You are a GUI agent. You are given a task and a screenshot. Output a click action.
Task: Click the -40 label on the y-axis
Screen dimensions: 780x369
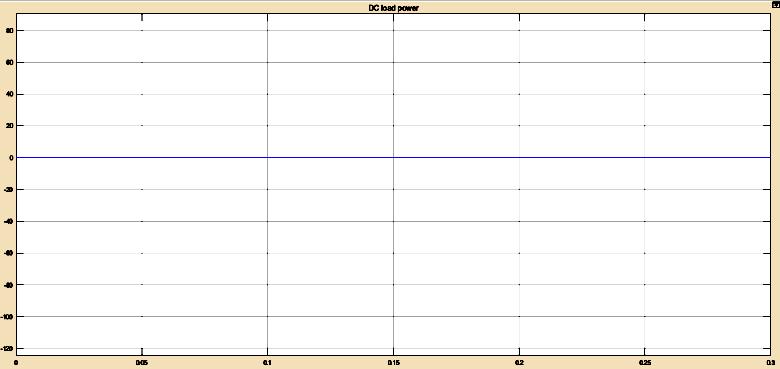tap(8, 221)
